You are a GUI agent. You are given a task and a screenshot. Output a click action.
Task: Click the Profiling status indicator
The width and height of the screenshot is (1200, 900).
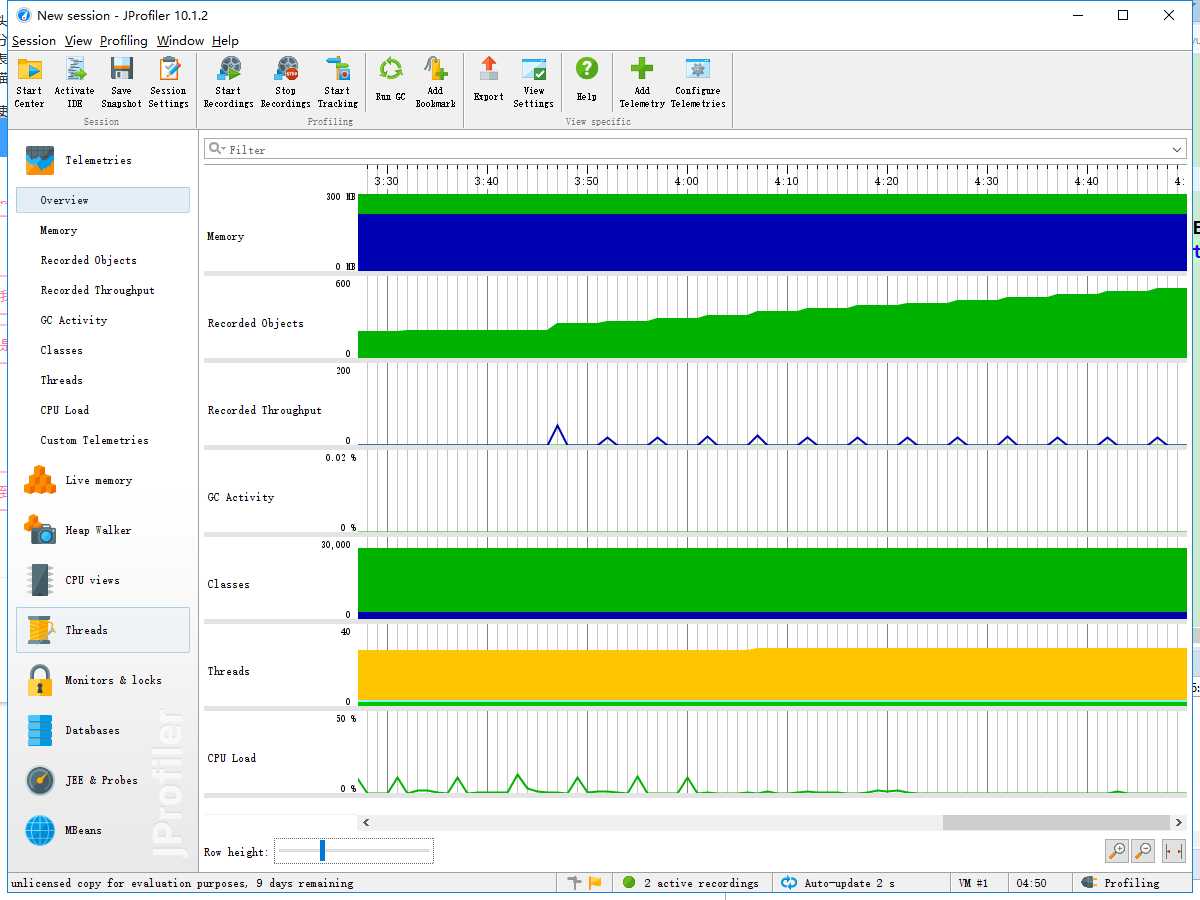(1123, 883)
